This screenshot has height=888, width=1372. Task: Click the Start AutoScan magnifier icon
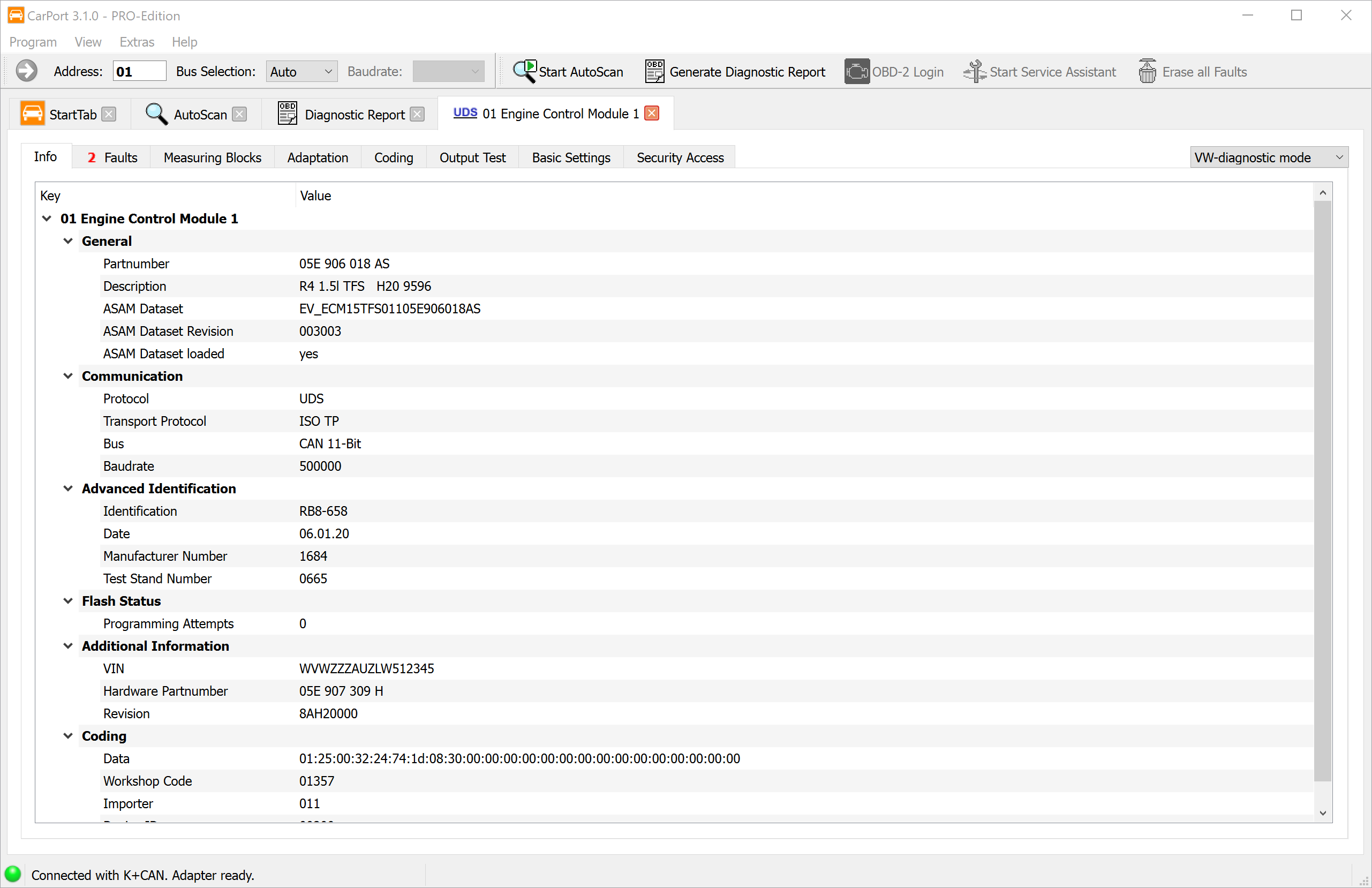[x=524, y=72]
